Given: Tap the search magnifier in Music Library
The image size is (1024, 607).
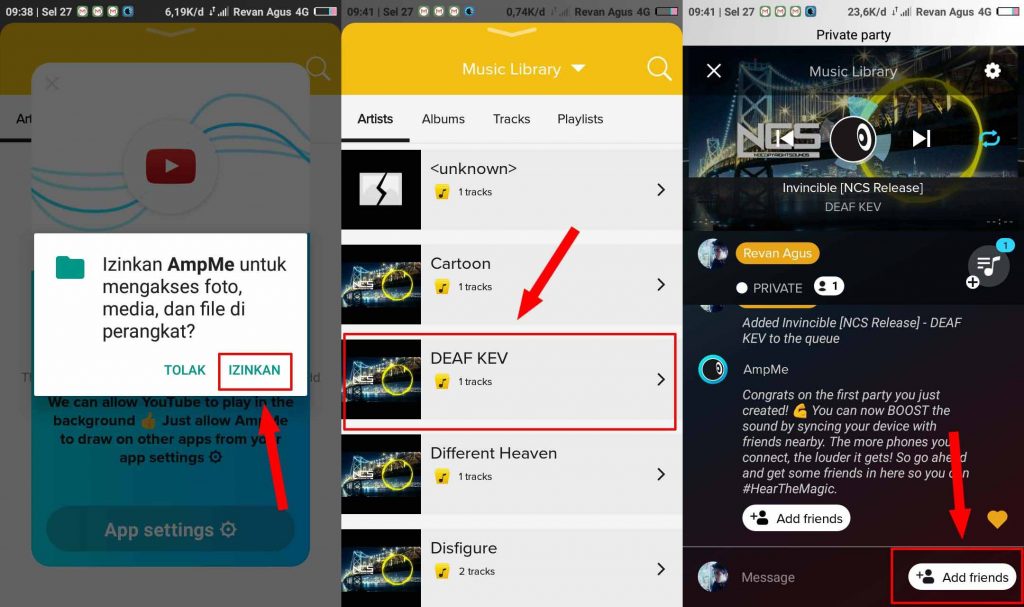Looking at the screenshot, I should coord(658,68).
